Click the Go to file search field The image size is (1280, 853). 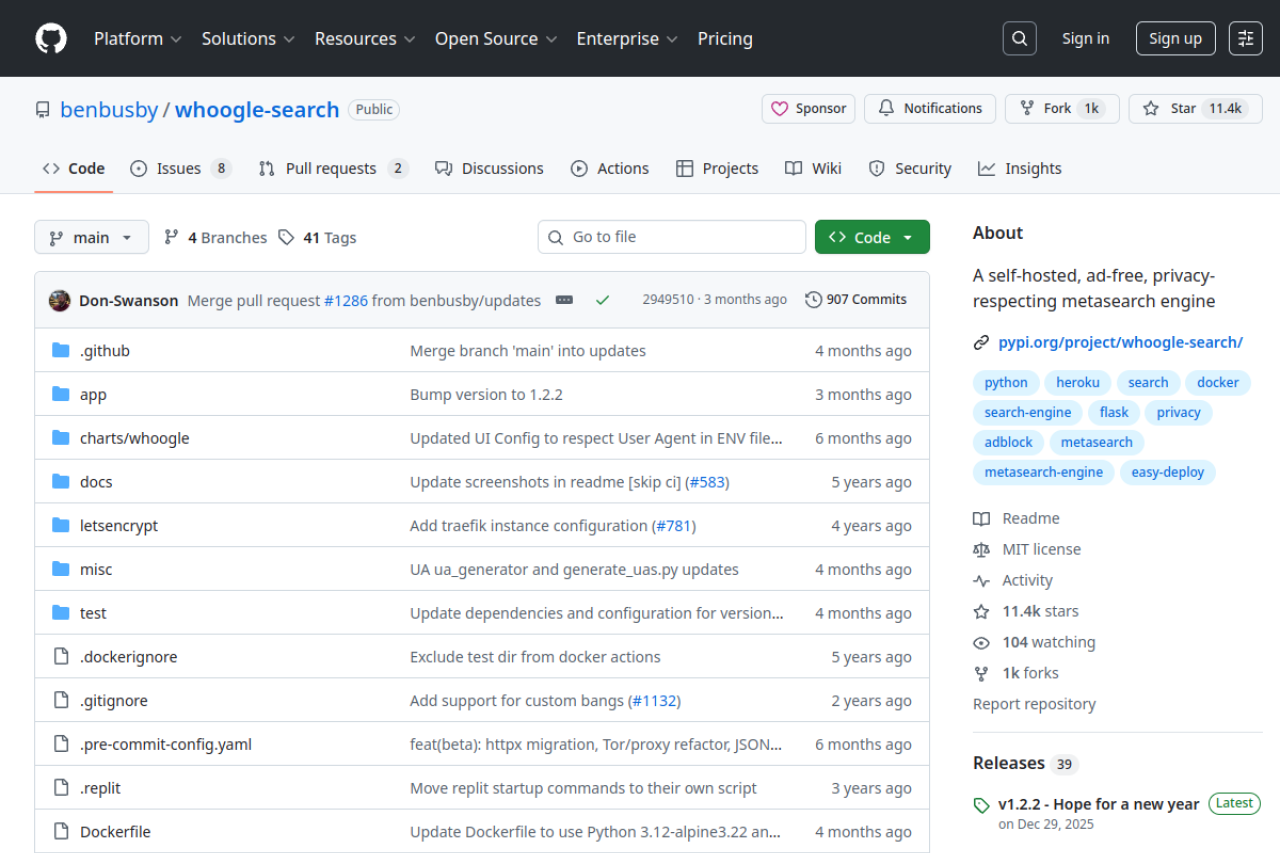[x=671, y=237]
